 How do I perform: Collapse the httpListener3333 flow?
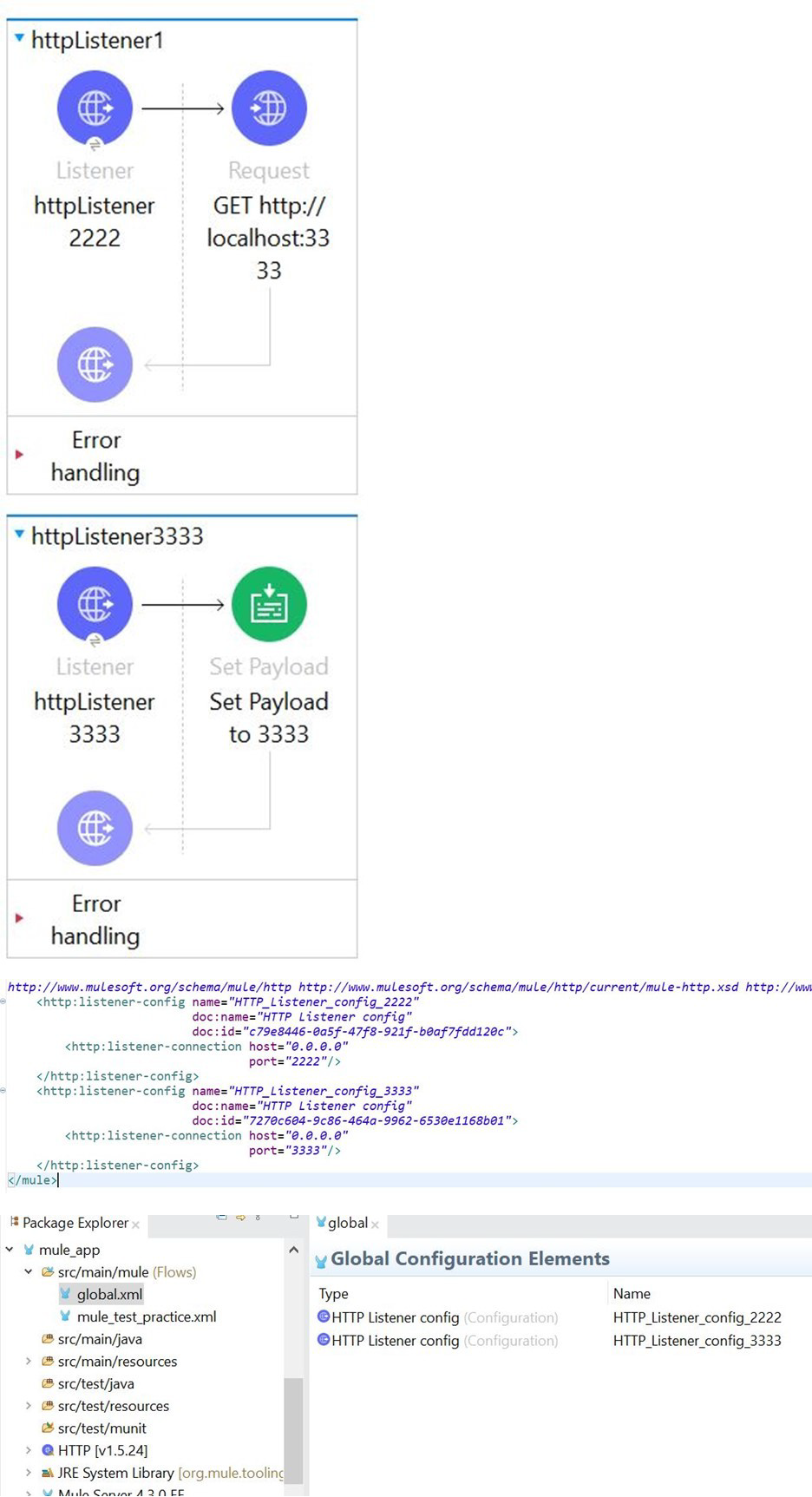[x=19, y=535]
